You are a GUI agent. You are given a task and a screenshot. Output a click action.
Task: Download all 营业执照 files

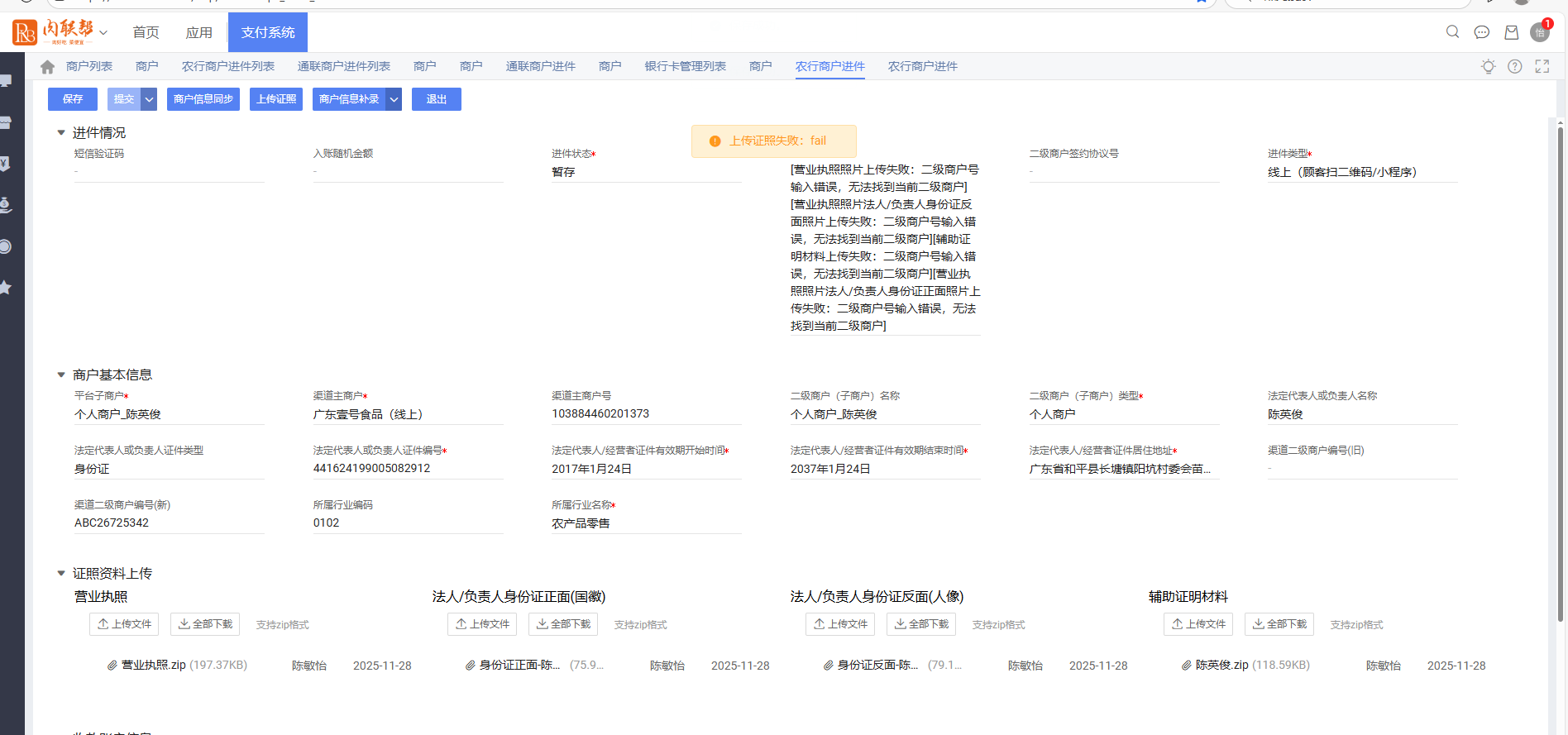[x=205, y=624]
